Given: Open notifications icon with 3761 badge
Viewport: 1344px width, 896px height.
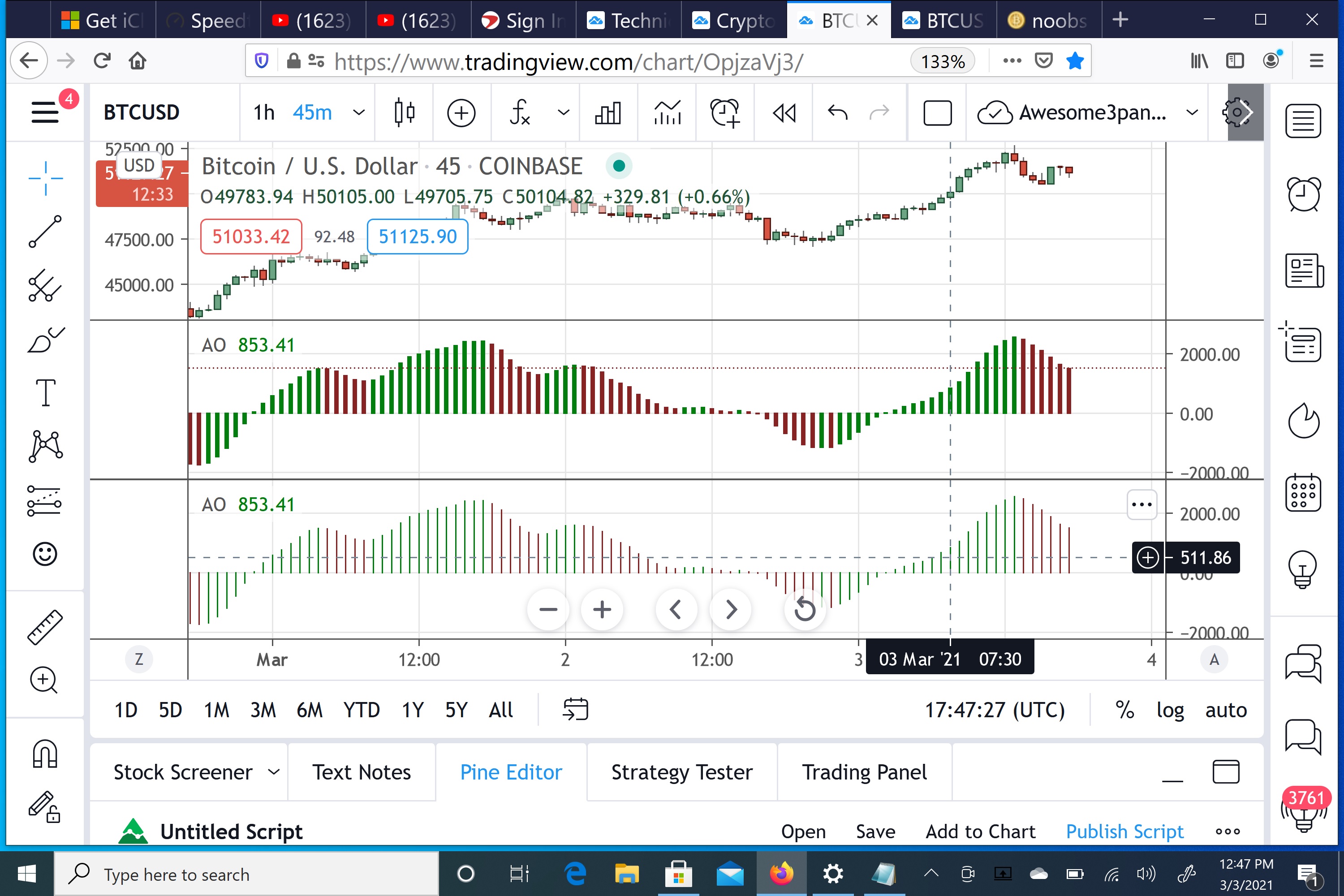Looking at the screenshot, I should [x=1304, y=811].
